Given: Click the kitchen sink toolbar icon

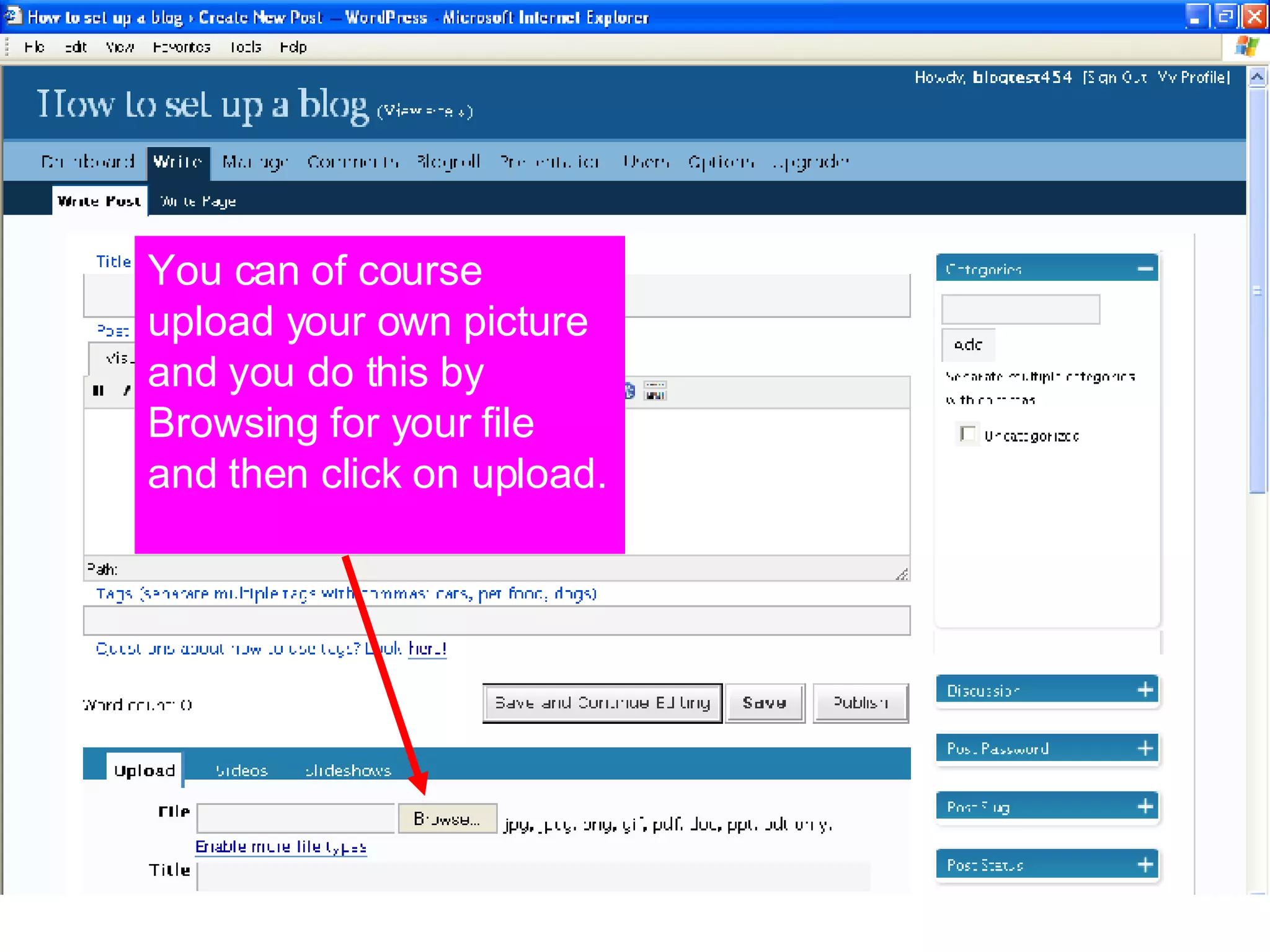Looking at the screenshot, I should pyautogui.click(x=655, y=391).
